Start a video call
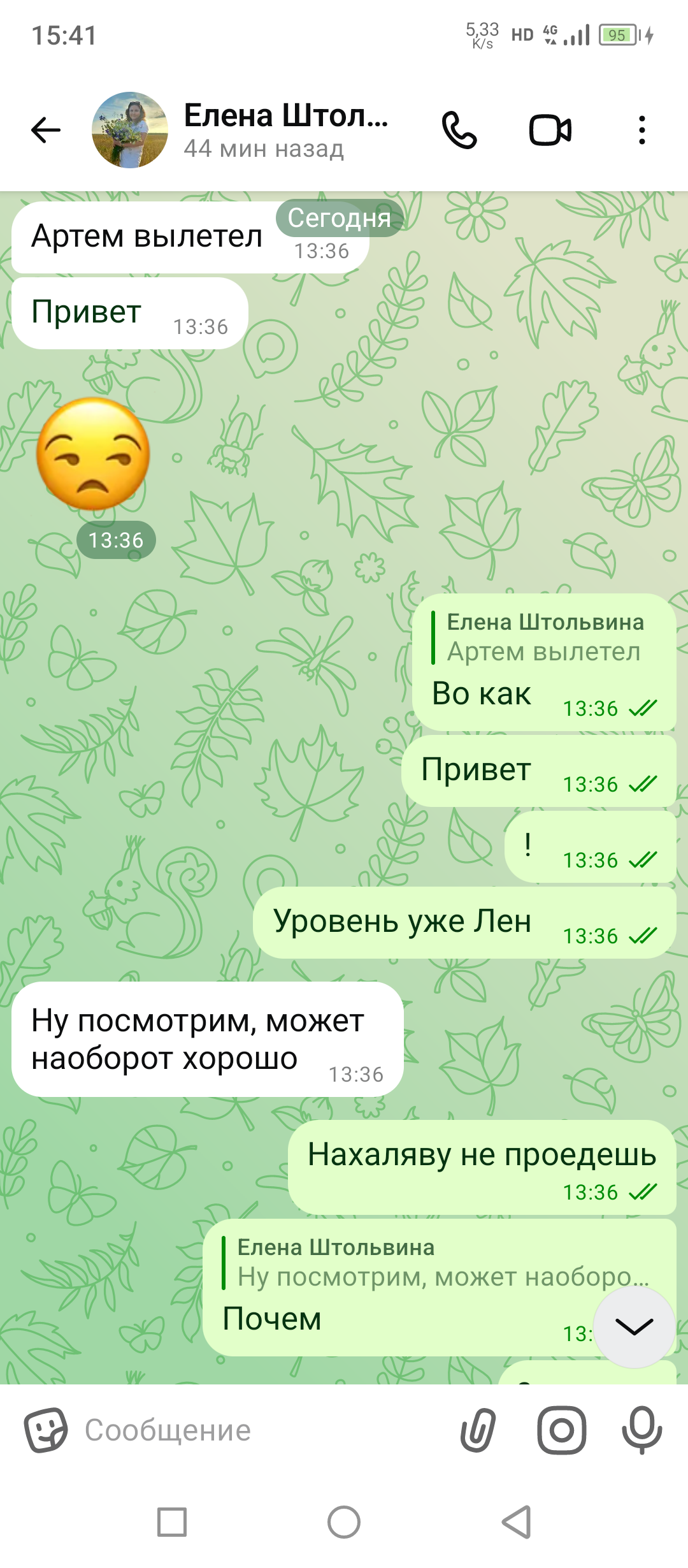This screenshot has width=688, height=1568. [x=550, y=130]
